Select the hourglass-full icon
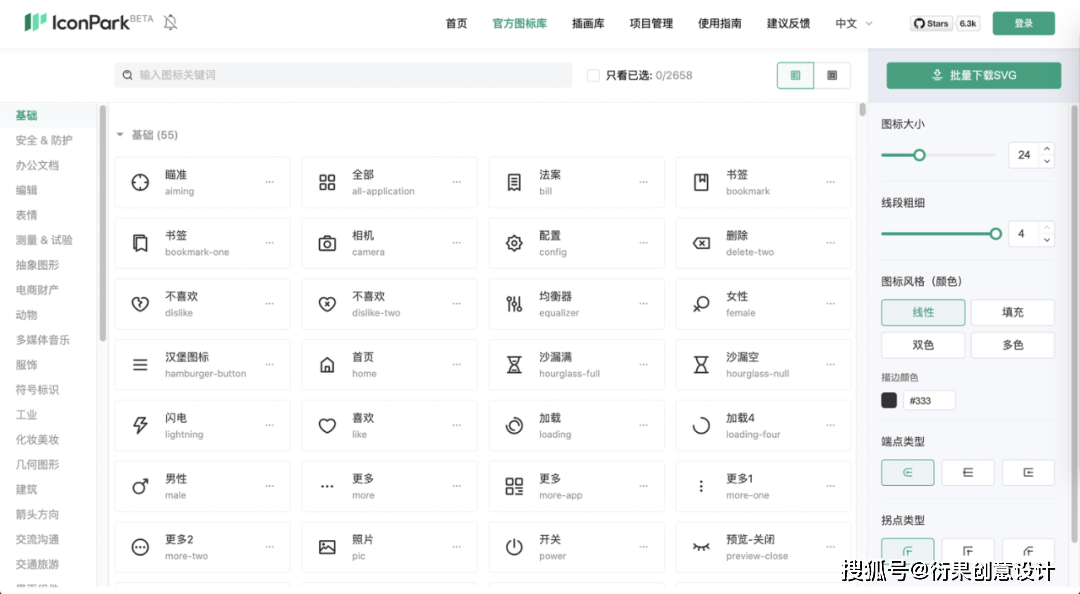Image resolution: width=1080 pixels, height=594 pixels. [514, 365]
